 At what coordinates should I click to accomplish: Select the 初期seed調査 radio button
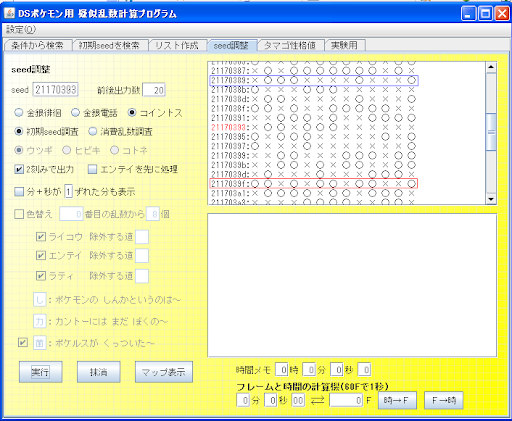click(19, 131)
